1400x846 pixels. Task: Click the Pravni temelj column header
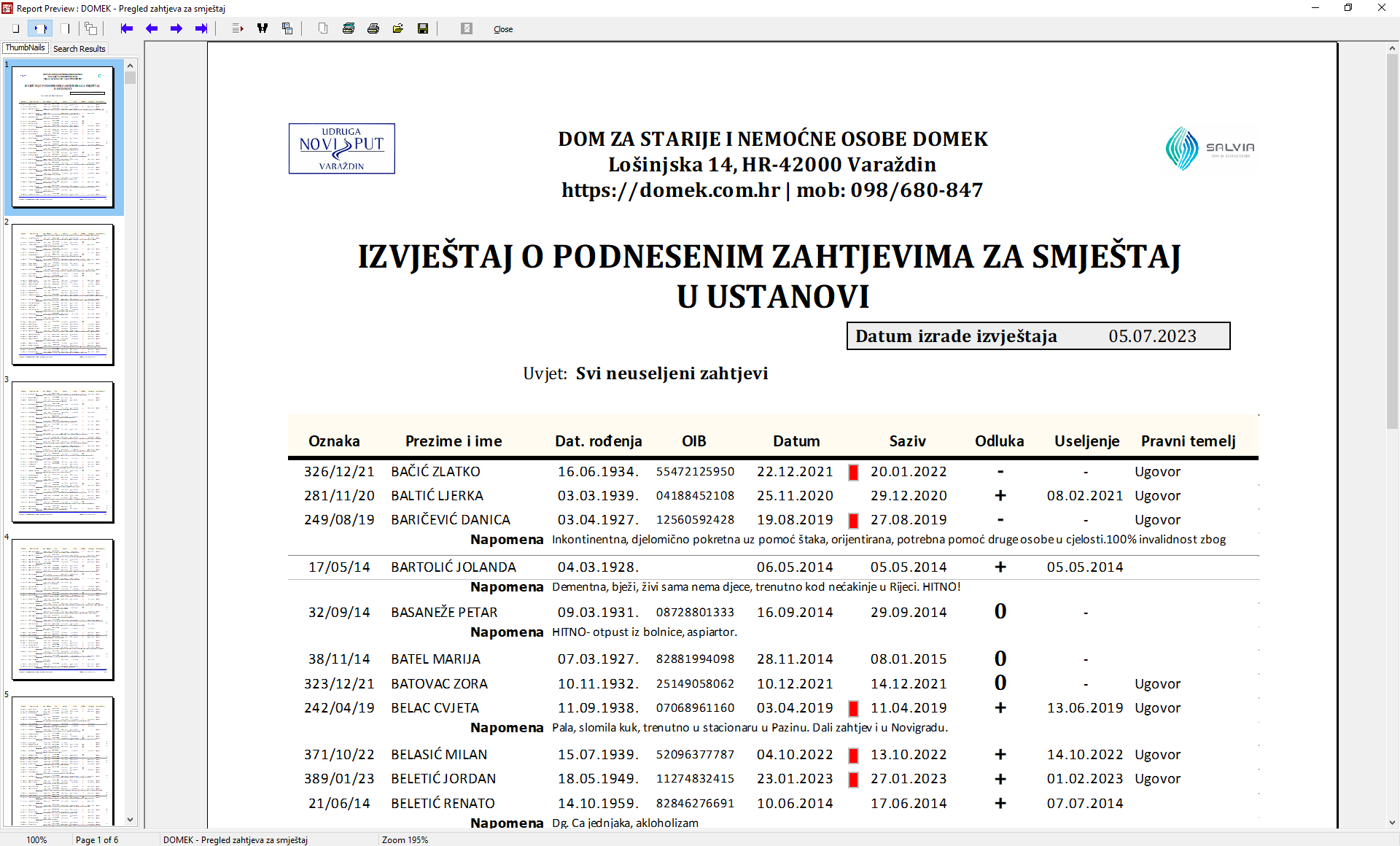1189,441
